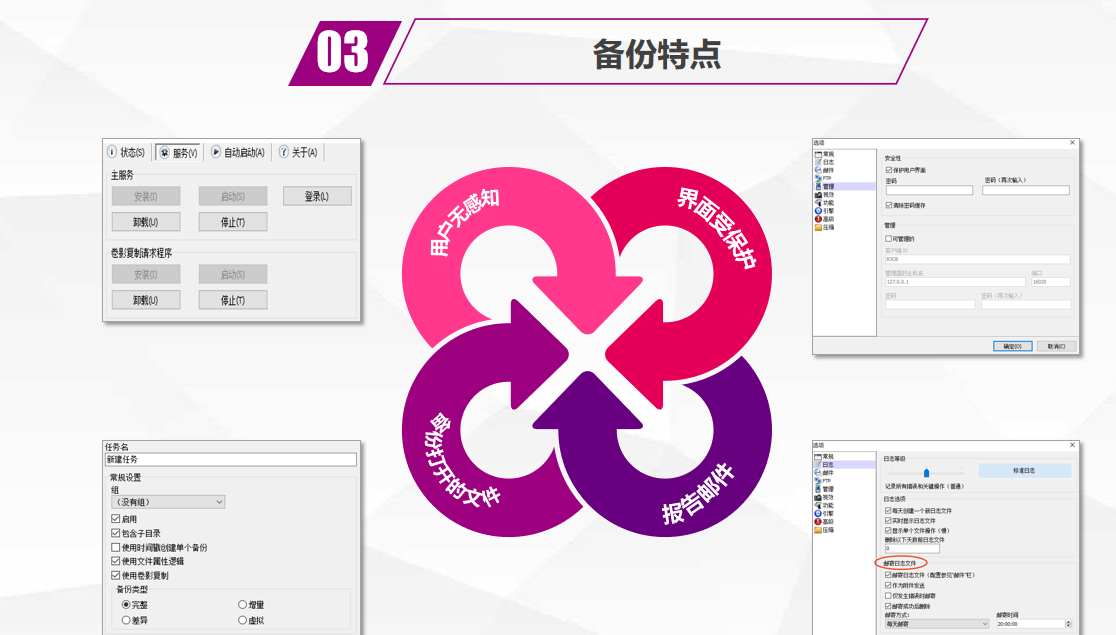Click the 关于(A) question mark icon
The image size is (1116, 635).
283,152
